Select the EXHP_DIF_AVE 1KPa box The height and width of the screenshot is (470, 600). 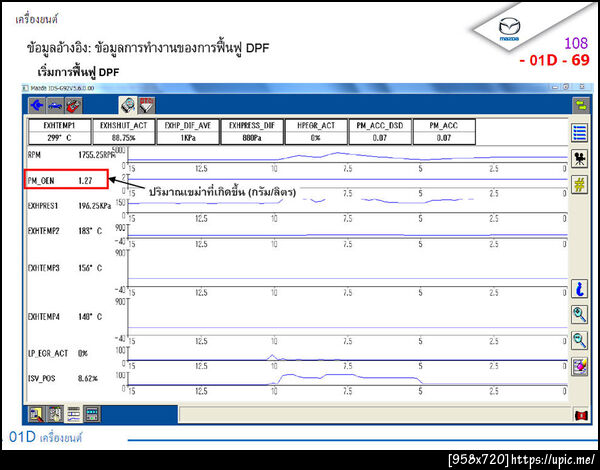point(188,132)
